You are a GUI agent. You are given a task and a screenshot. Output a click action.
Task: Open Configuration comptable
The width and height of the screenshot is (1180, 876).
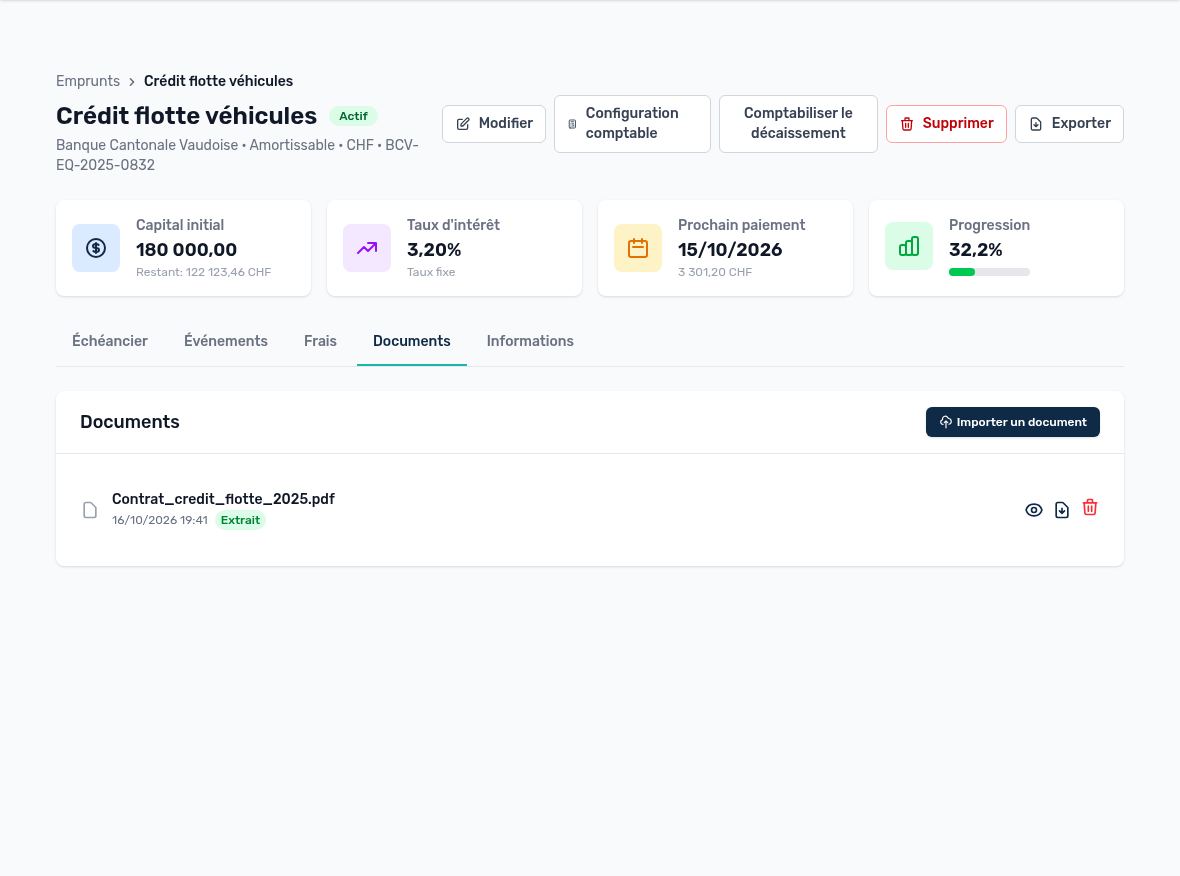(632, 123)
